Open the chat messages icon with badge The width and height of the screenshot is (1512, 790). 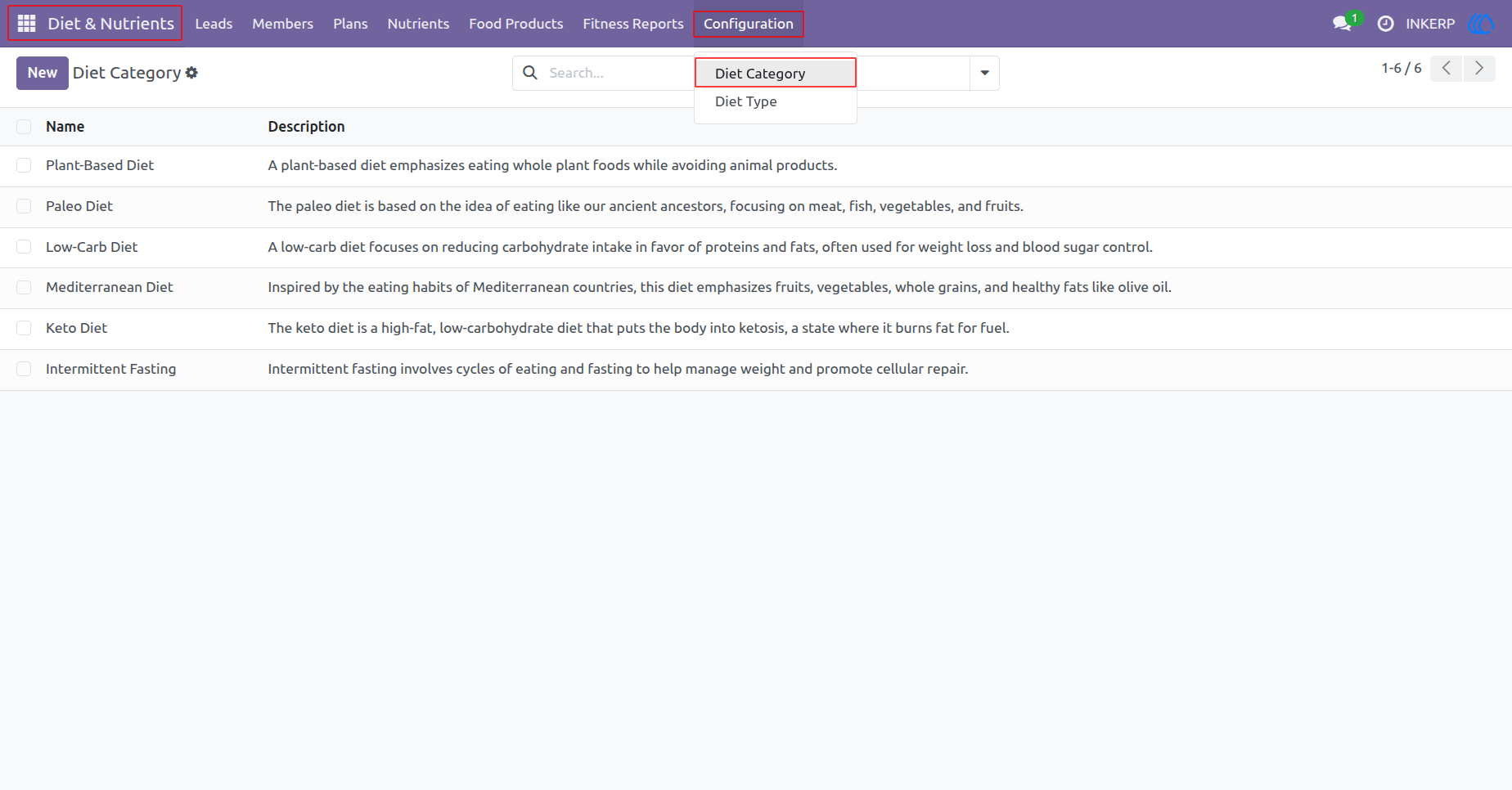[x=1343, y=24]
